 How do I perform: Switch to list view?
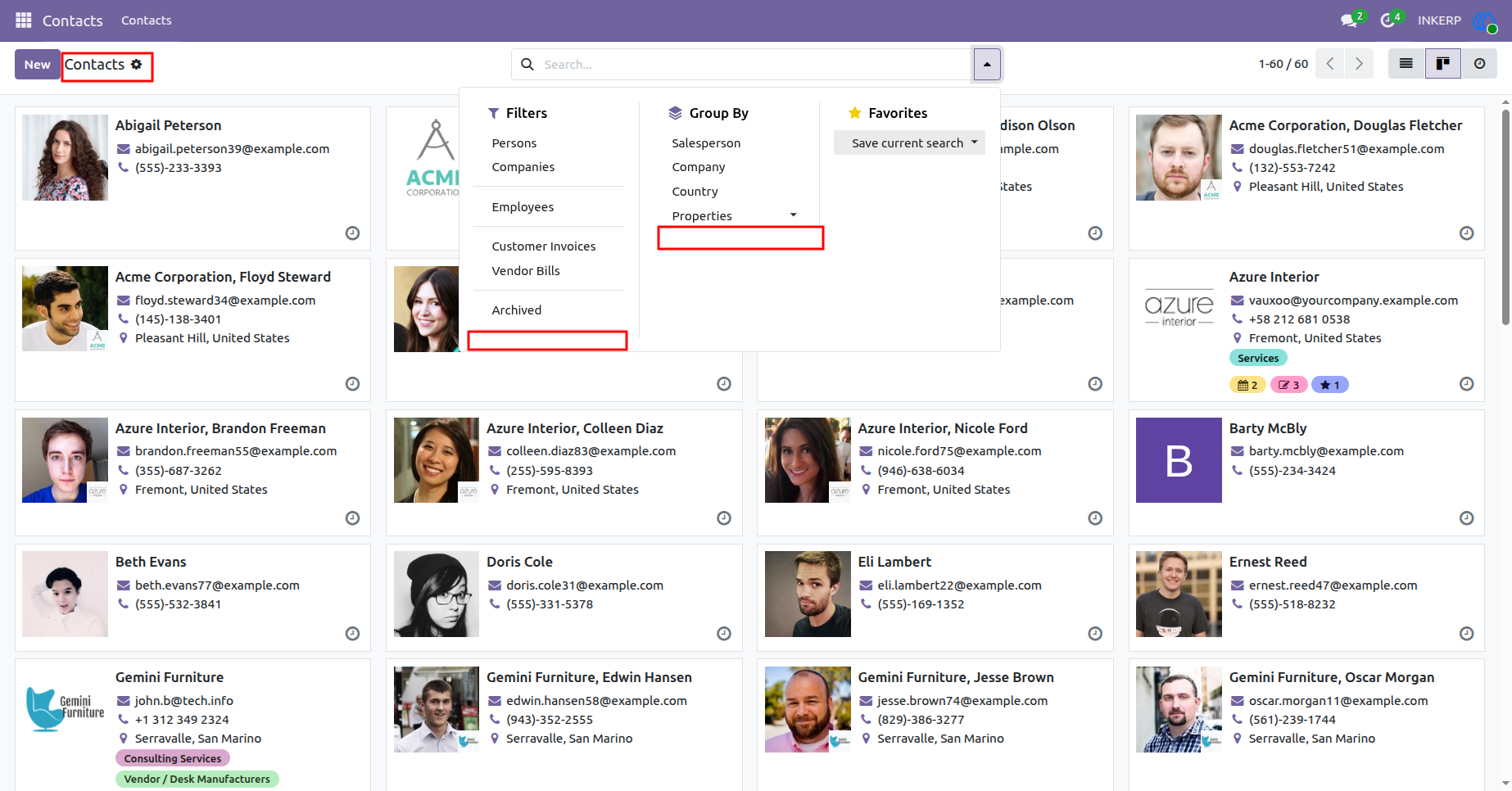point(1406,64)
